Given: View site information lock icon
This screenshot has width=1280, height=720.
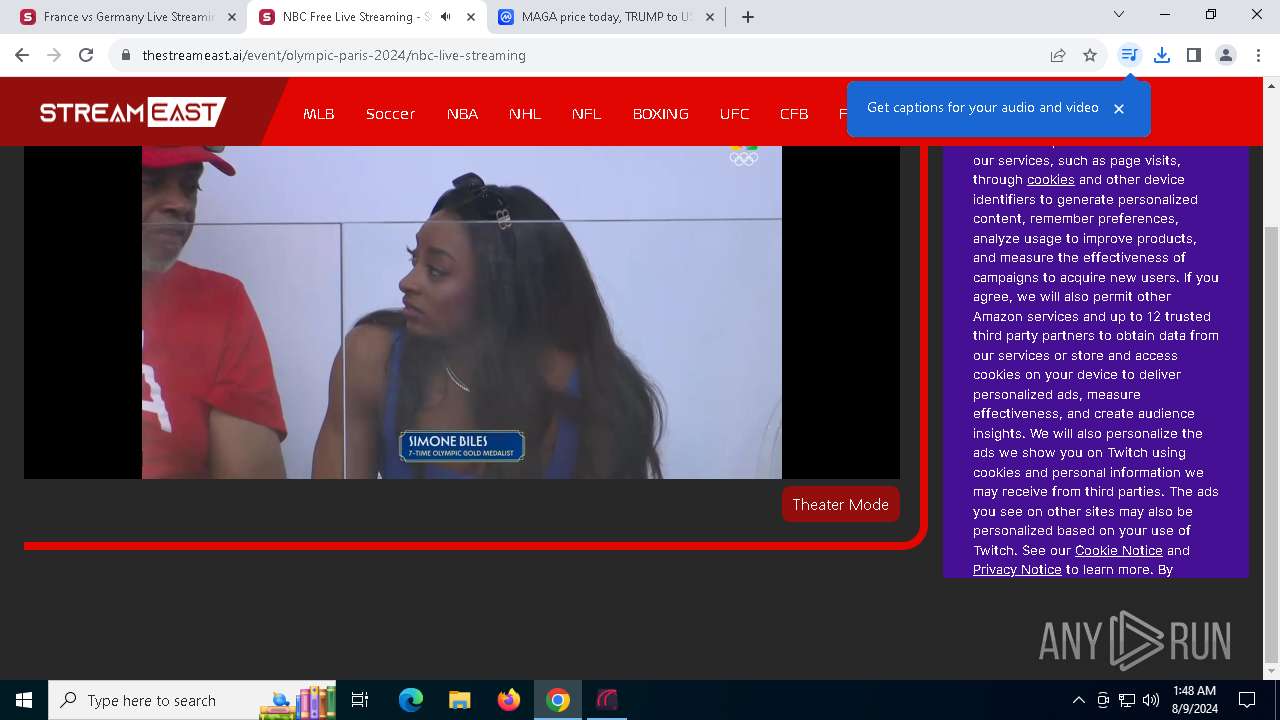Looking at the screenshot, I should click(x=126, y=55).
